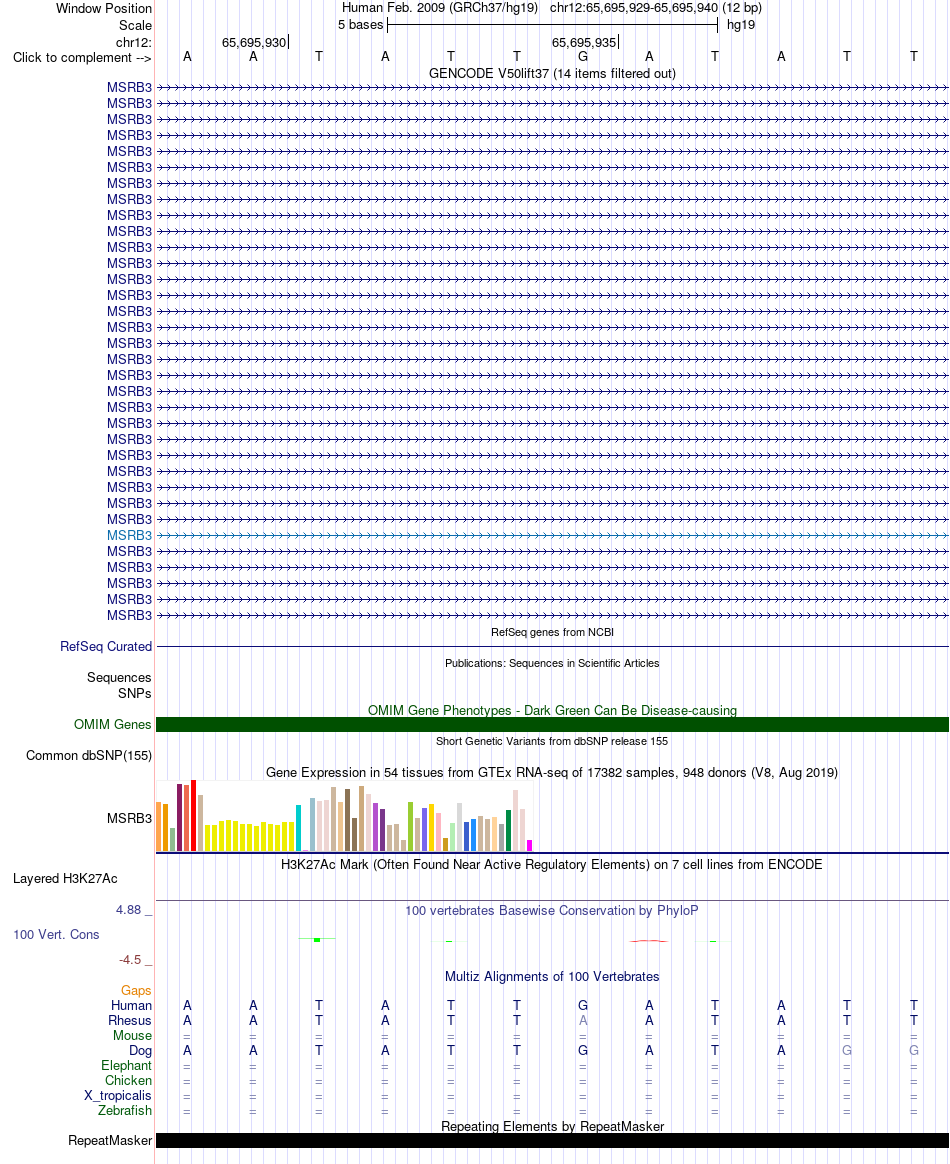Click the G in the Human alignment row
The width and height of the screenshot is (950, 1164).
coord(583,1006)
